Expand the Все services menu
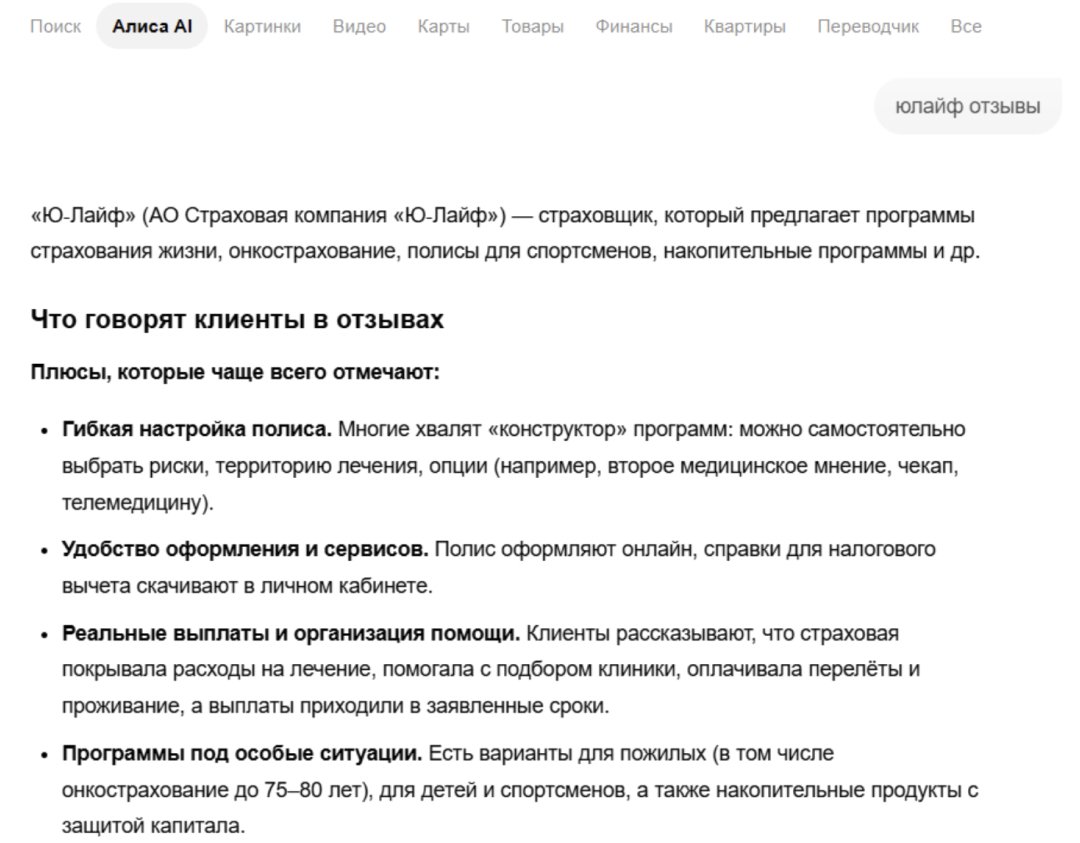Screen dimensions: 1080x843 966,26
